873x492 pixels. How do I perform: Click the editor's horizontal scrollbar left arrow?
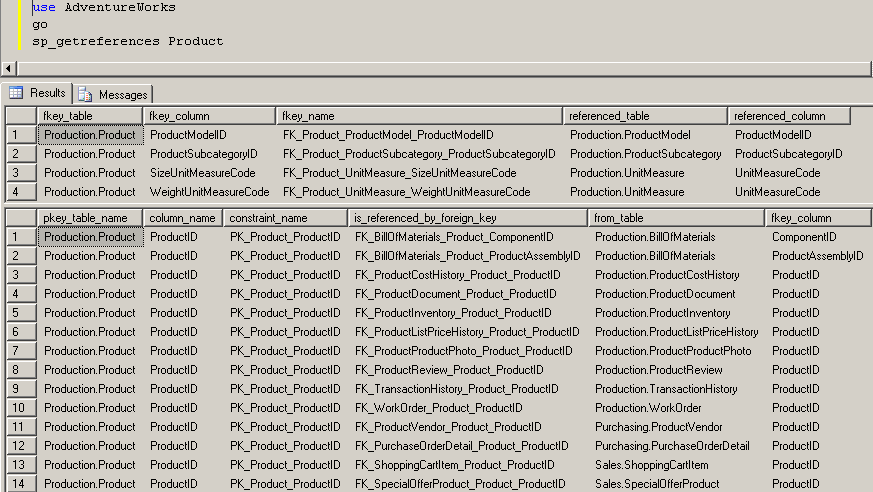[8, 68]
